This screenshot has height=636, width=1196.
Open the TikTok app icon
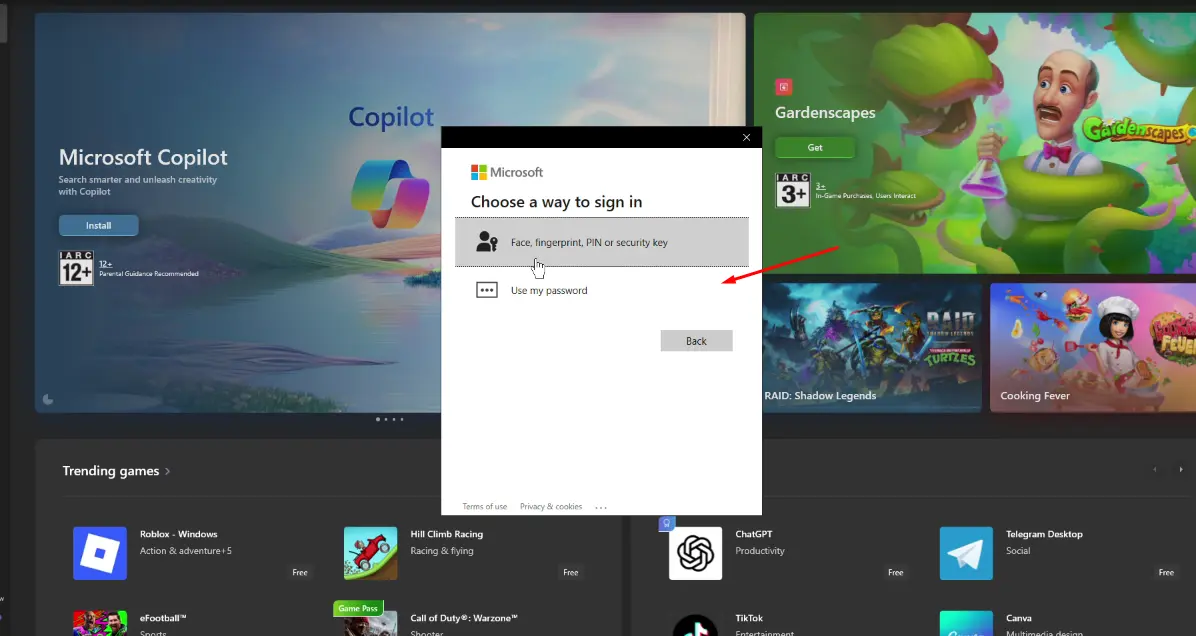(x=695, y=623)
